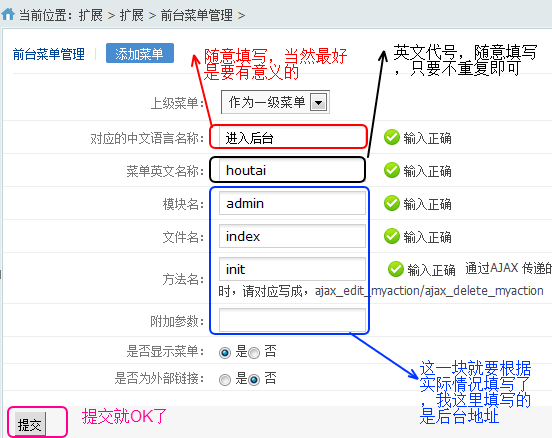Viewport: 552px width, 438px height.
Task: Open the 添加菜单 tab
Action: 140,53
